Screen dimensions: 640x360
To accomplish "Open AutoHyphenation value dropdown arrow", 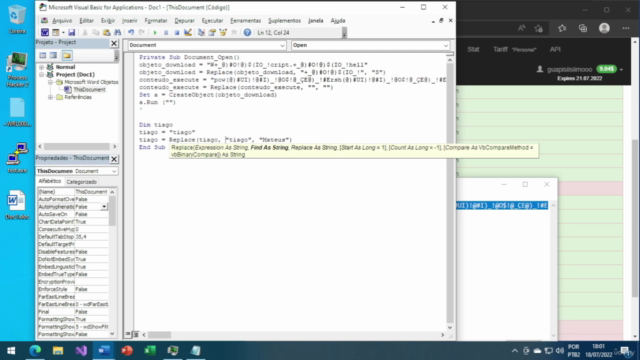I will tap(104, 207).
